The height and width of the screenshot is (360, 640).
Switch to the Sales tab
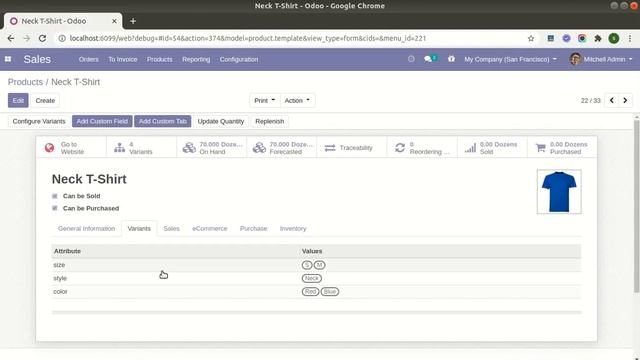(x=171, y=229)
